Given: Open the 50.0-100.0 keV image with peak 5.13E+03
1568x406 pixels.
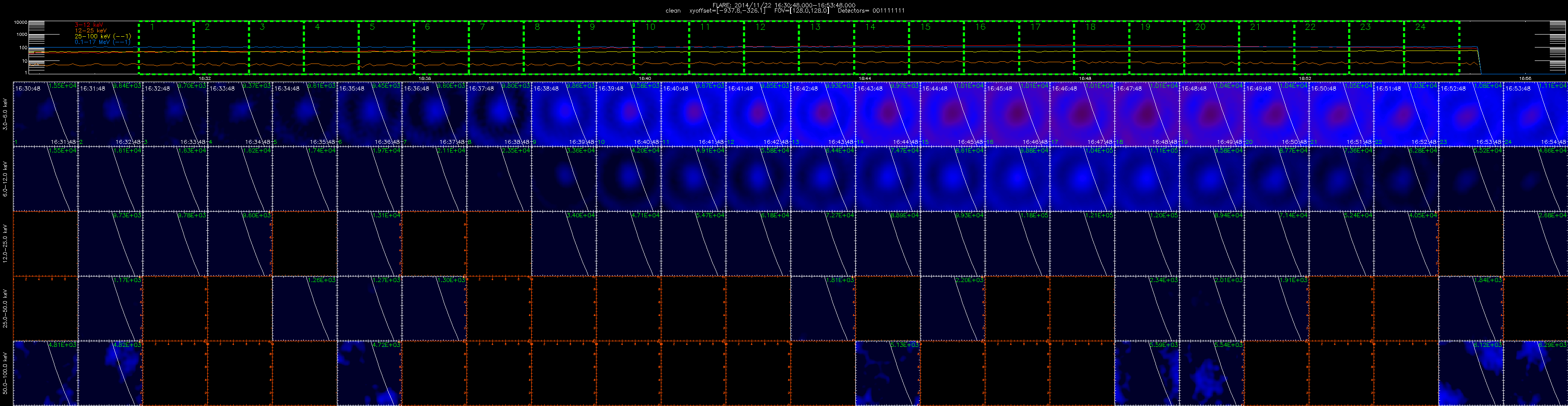Looking at the screenshot, I should coord(888,373).
